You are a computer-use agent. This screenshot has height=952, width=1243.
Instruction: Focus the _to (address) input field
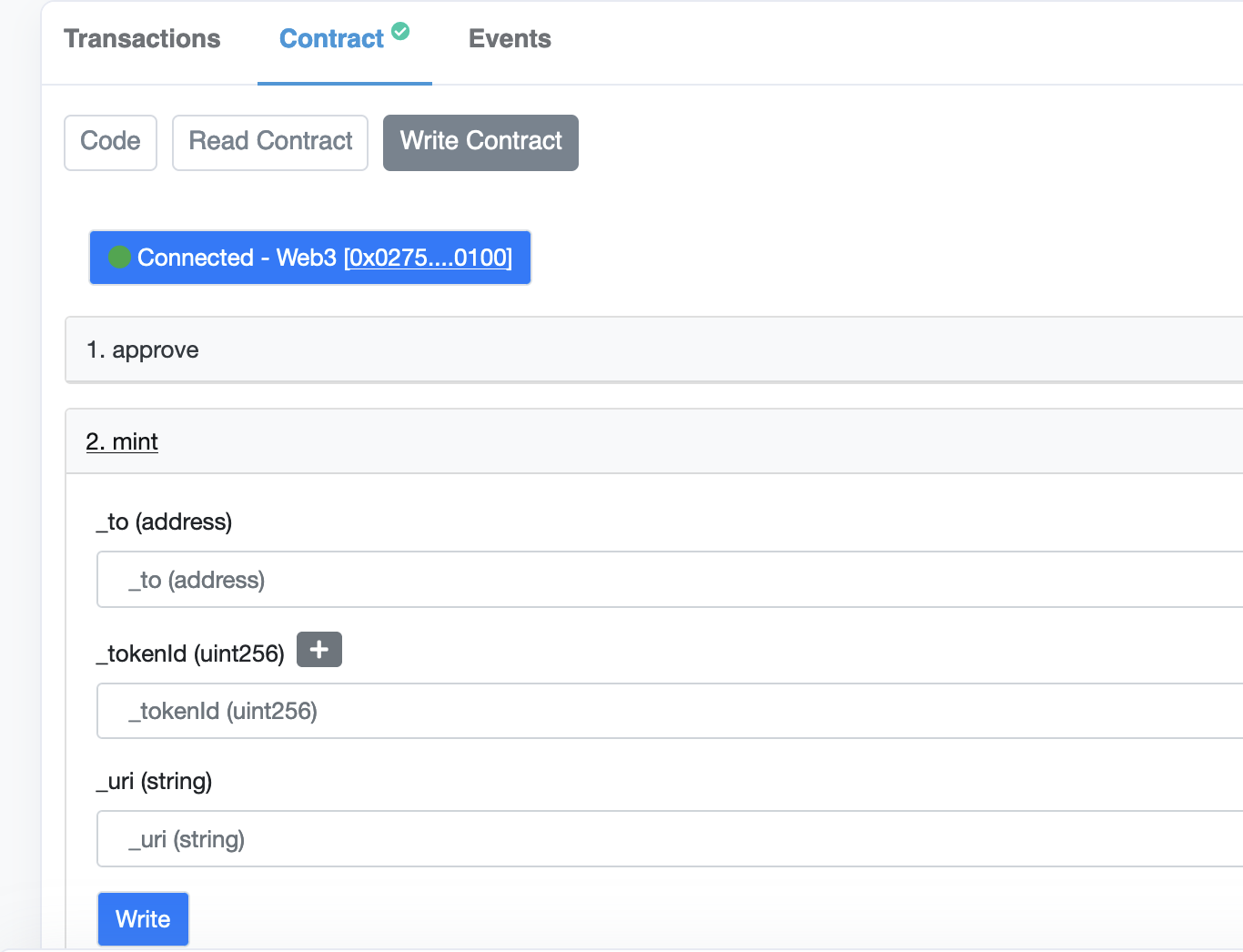tap(670, 579)
